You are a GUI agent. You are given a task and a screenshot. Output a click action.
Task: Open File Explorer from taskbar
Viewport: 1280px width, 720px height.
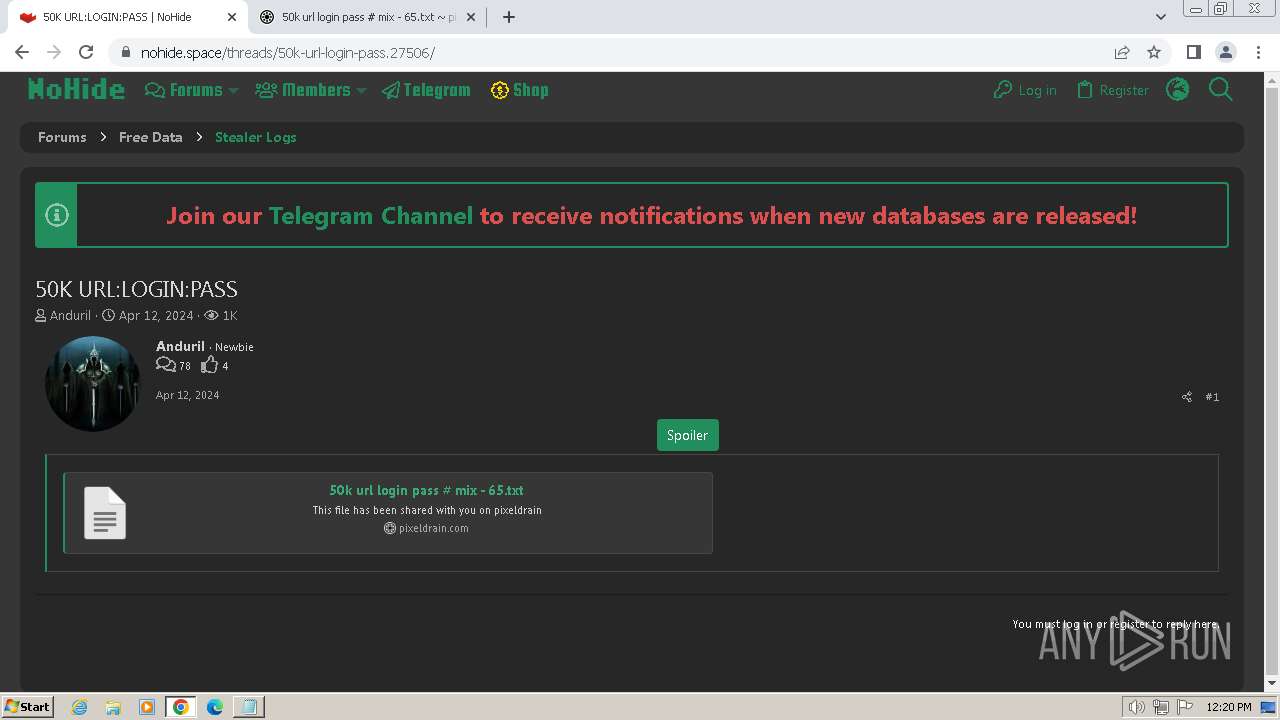[113, 707]
